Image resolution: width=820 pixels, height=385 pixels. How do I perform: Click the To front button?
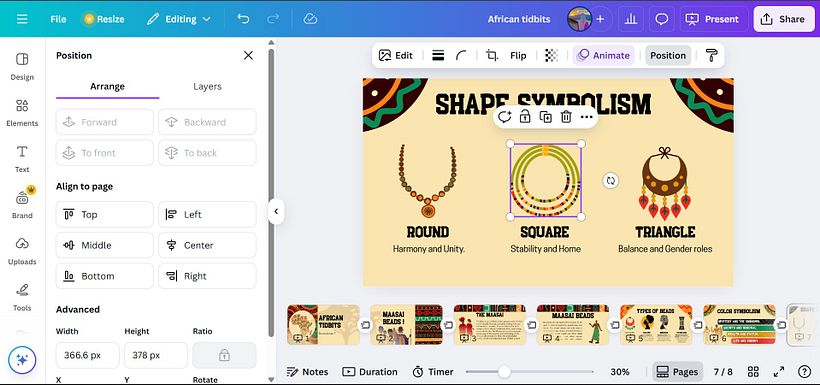coord(105,153)
